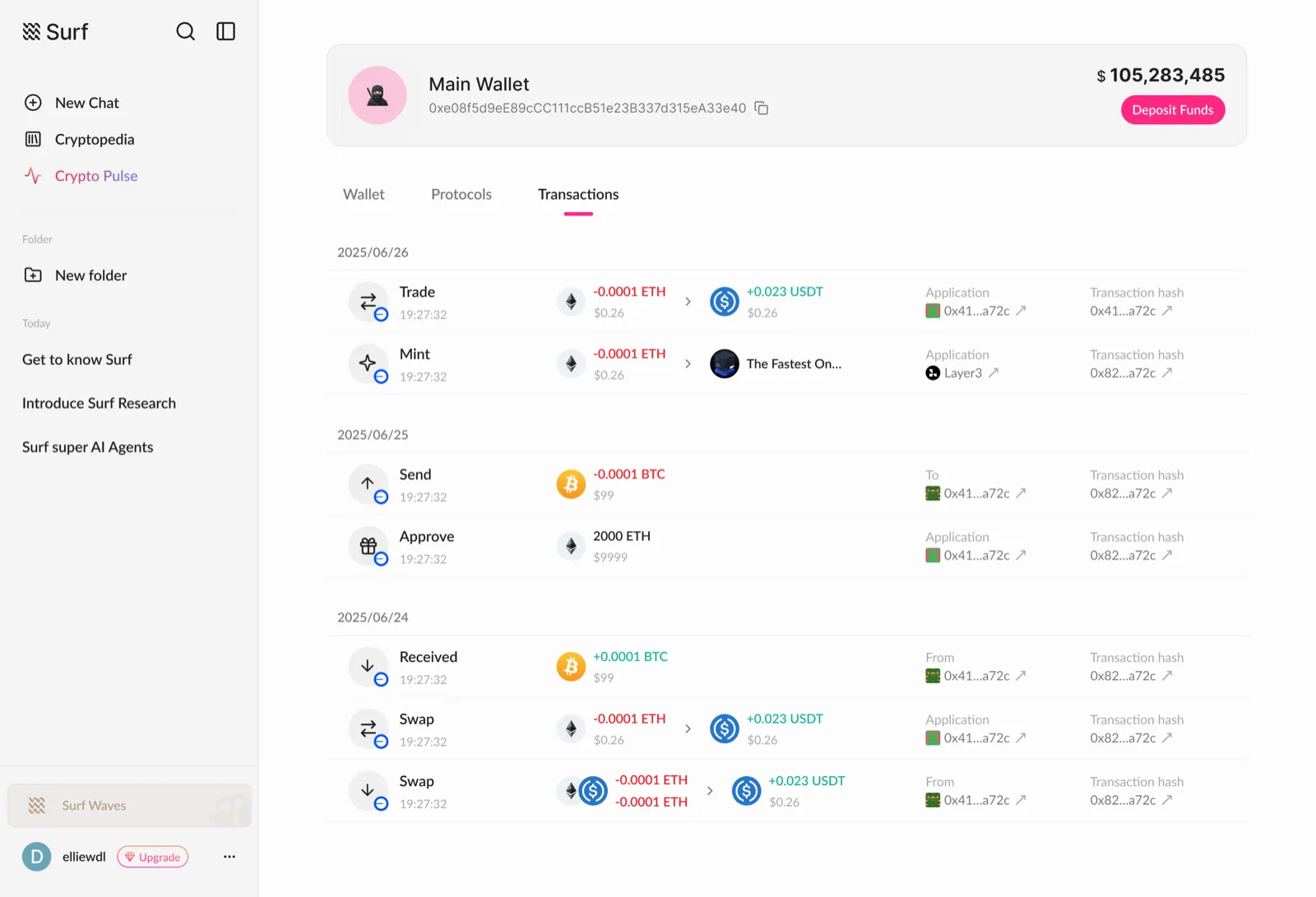Click Deposit Funds
The height and width of the screenshot is (897, 1316).
[1173, 110]
